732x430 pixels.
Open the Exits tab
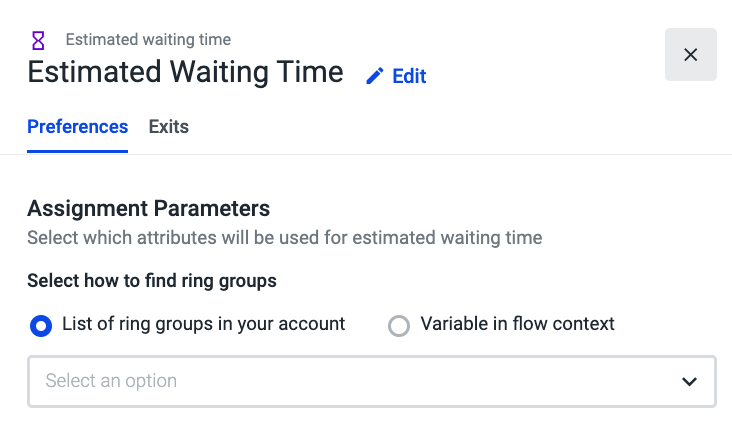(168, 127)
